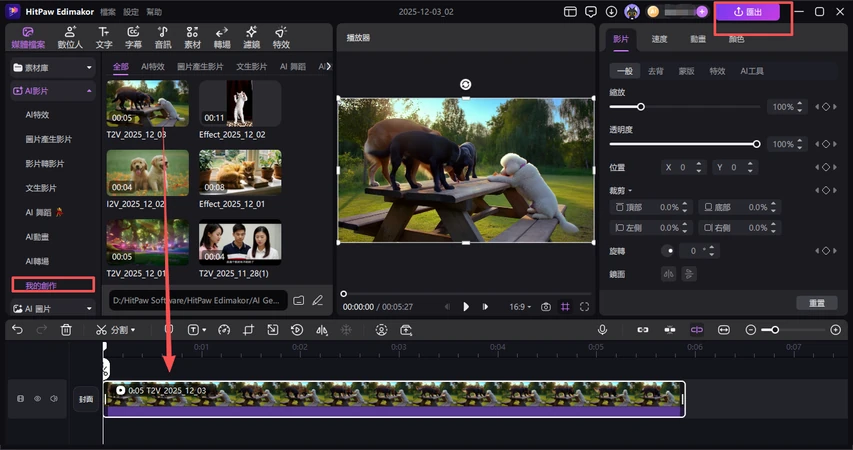
Task: Click the microphone voice-over icon
Action: click(x=603, y=329)
